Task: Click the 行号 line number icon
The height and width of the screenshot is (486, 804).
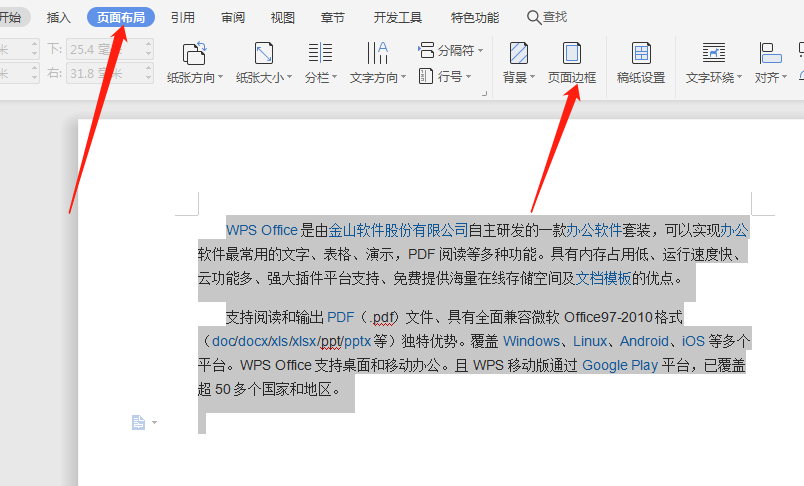Action: [x=426, y=76]
